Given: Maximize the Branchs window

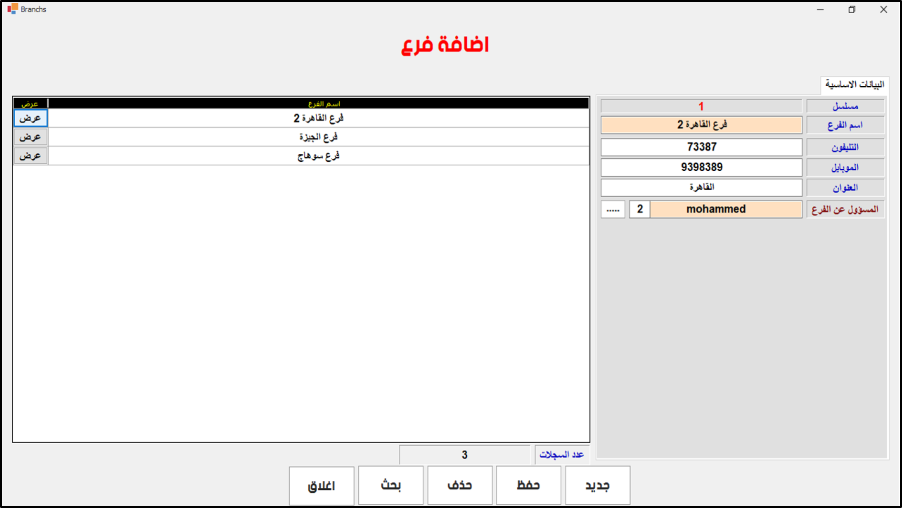Looking at the screenshot, I should coord(851,9).
